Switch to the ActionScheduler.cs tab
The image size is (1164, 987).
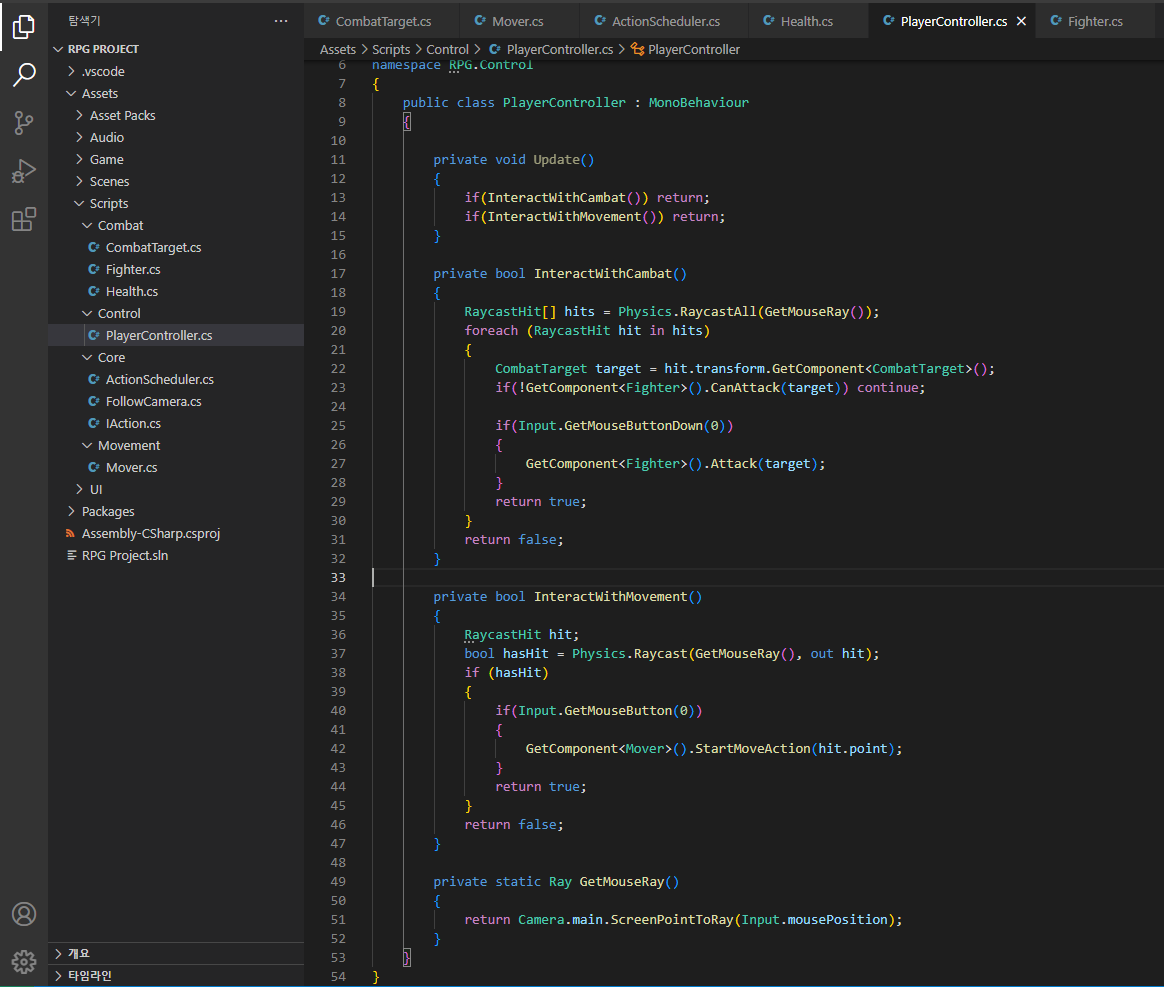point(665,21)
